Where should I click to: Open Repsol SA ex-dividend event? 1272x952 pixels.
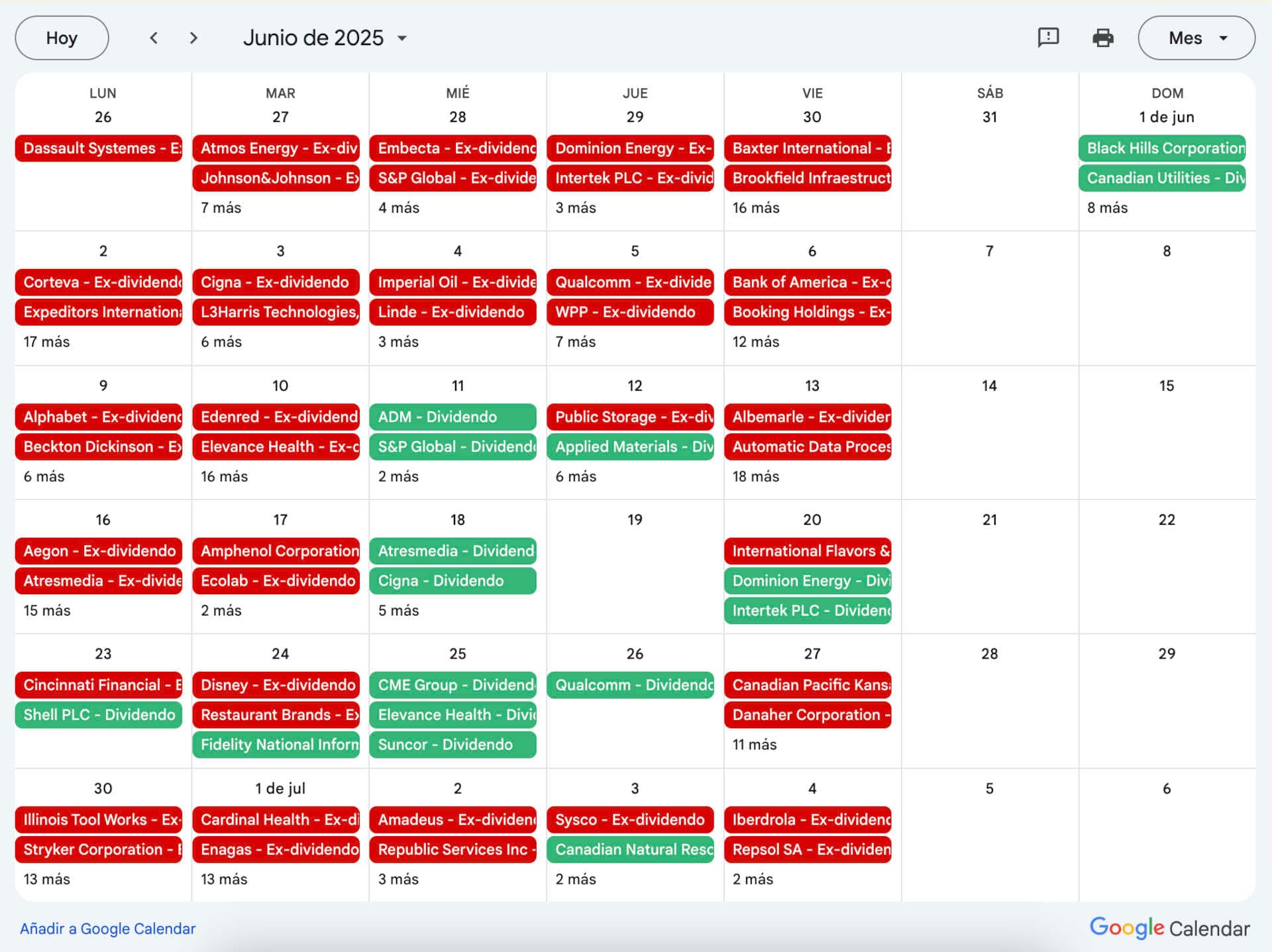(808, 849)
